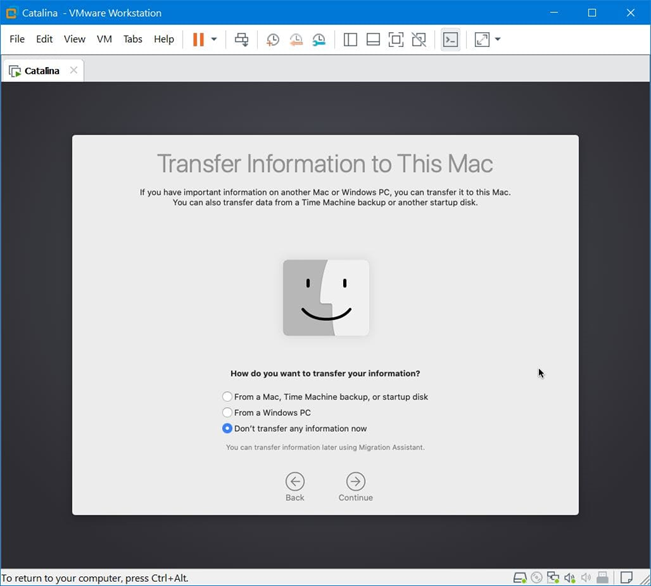Maximize the VMware Workstation window

coord(592,13)
